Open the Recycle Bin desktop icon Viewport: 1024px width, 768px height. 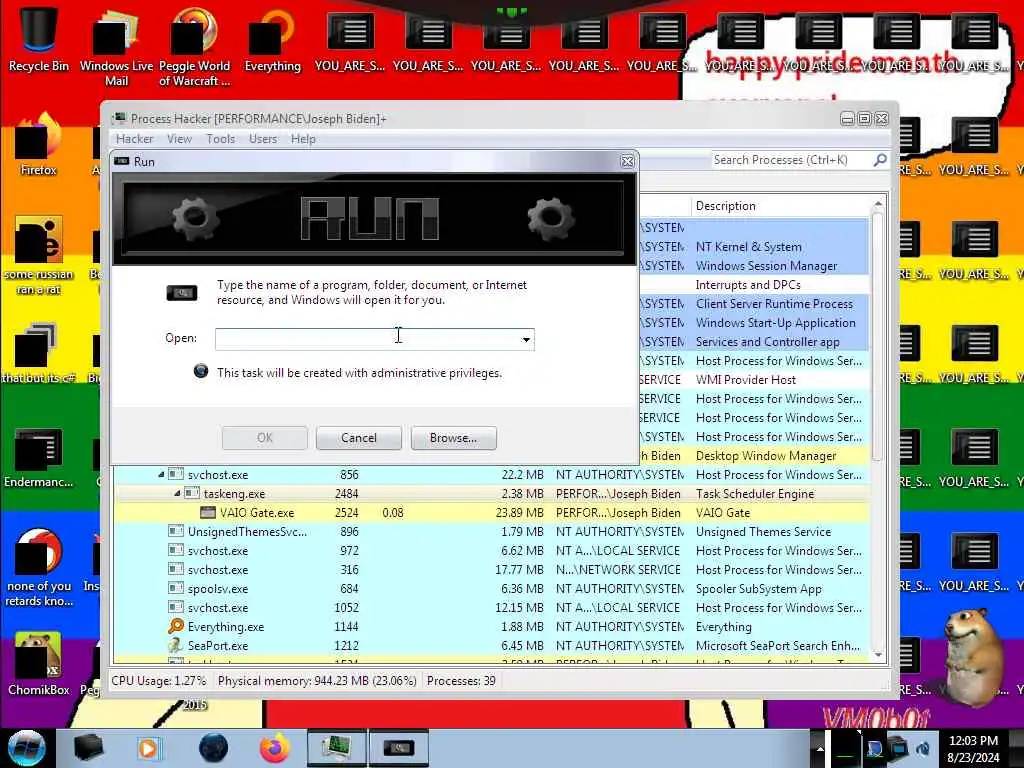pyautogui.click(x=39, y=39)
